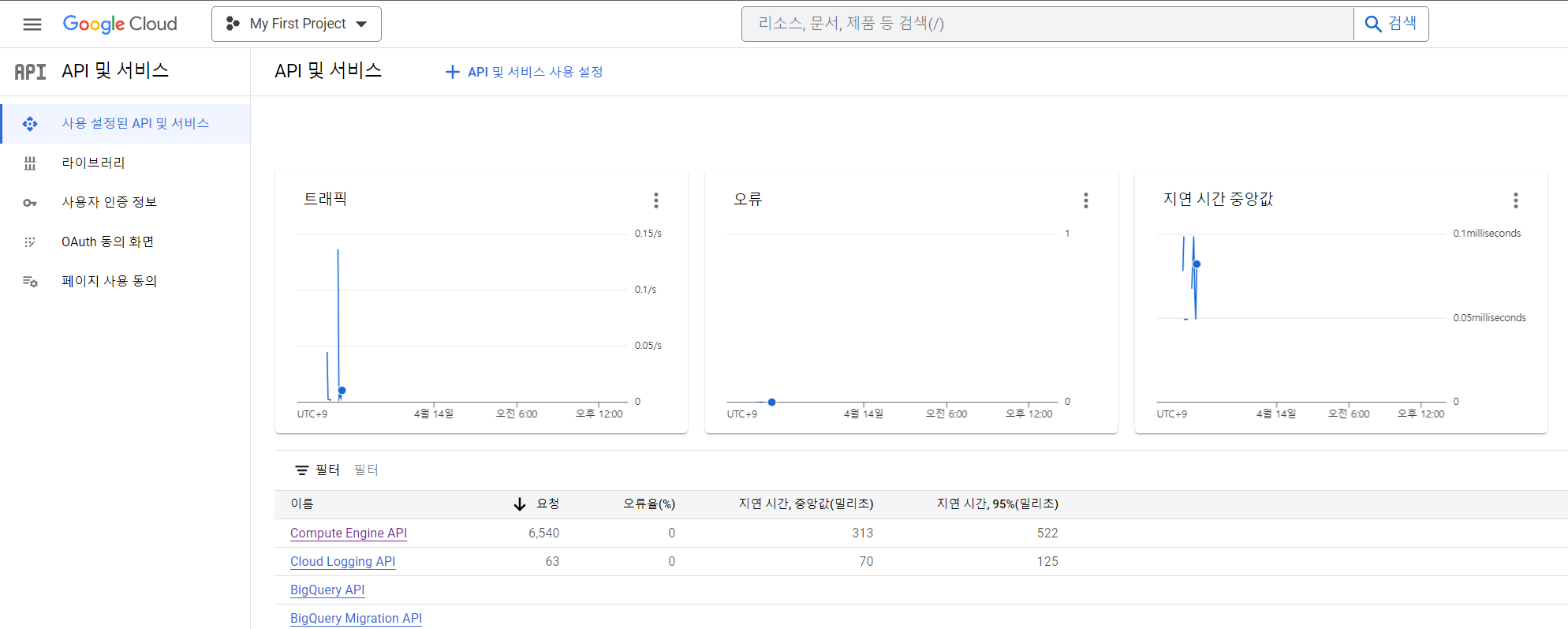Open the 지연 시간 중앙값 chart options menu
The height and width of the screenshot is (629, 1568).
[x=1516, y=200]
